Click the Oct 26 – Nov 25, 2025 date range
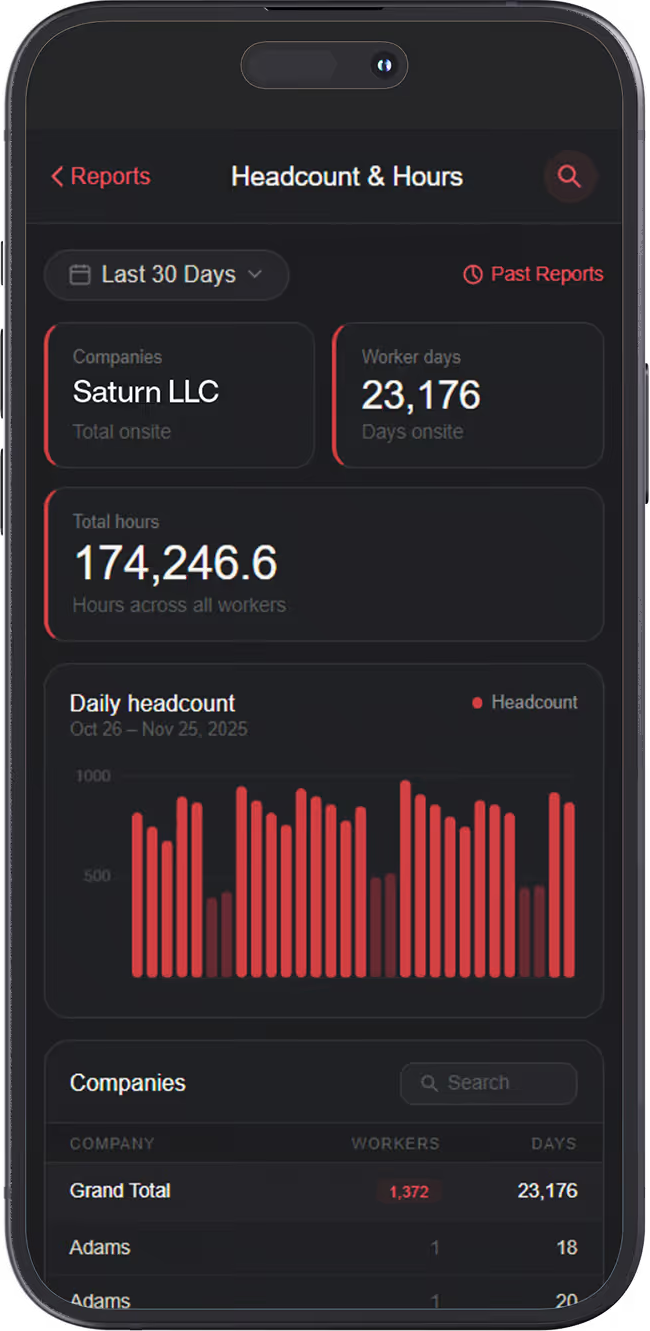650x1331 pixels. coord(158,729)
